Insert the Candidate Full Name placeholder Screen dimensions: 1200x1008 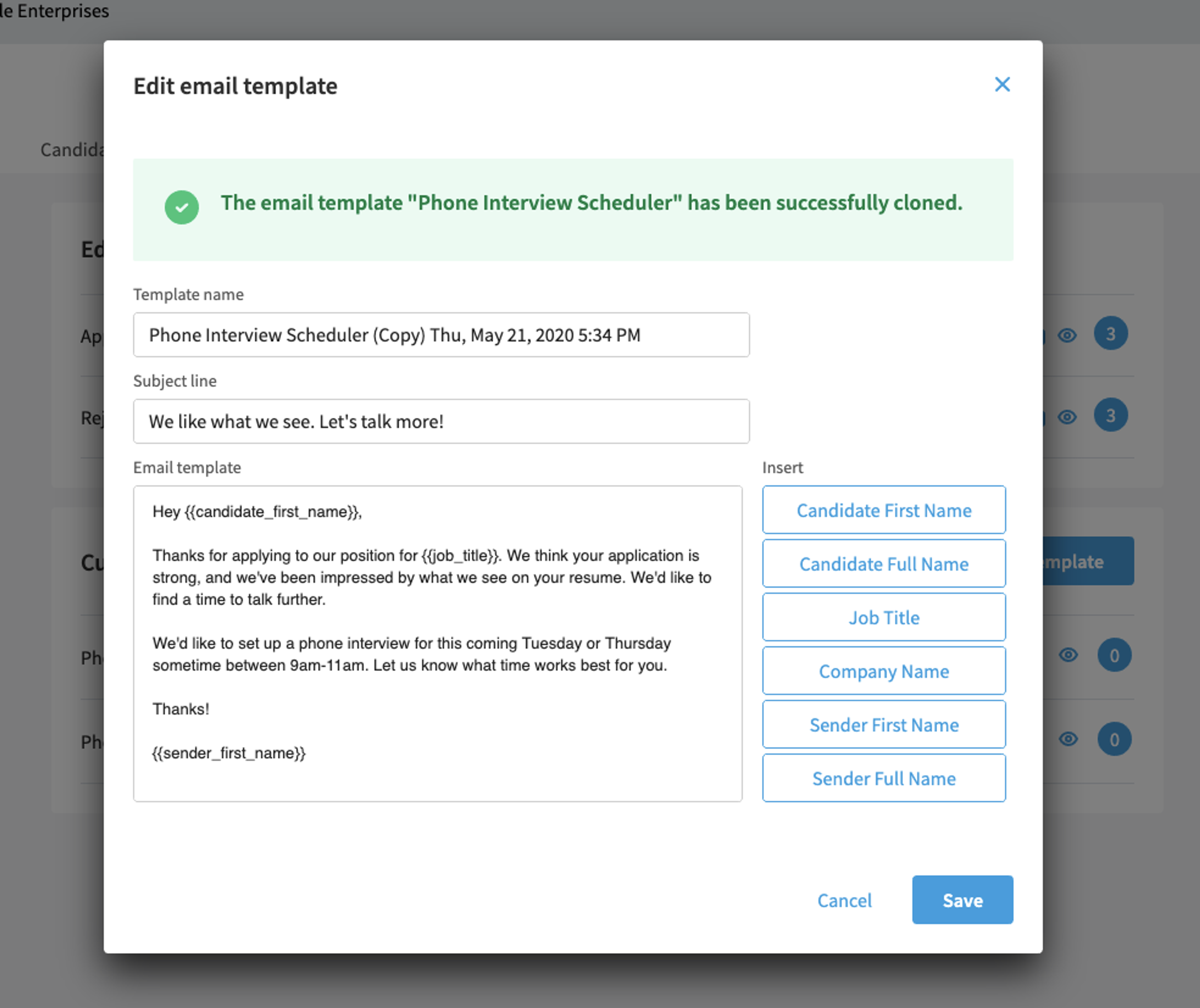tap(884, 564)
